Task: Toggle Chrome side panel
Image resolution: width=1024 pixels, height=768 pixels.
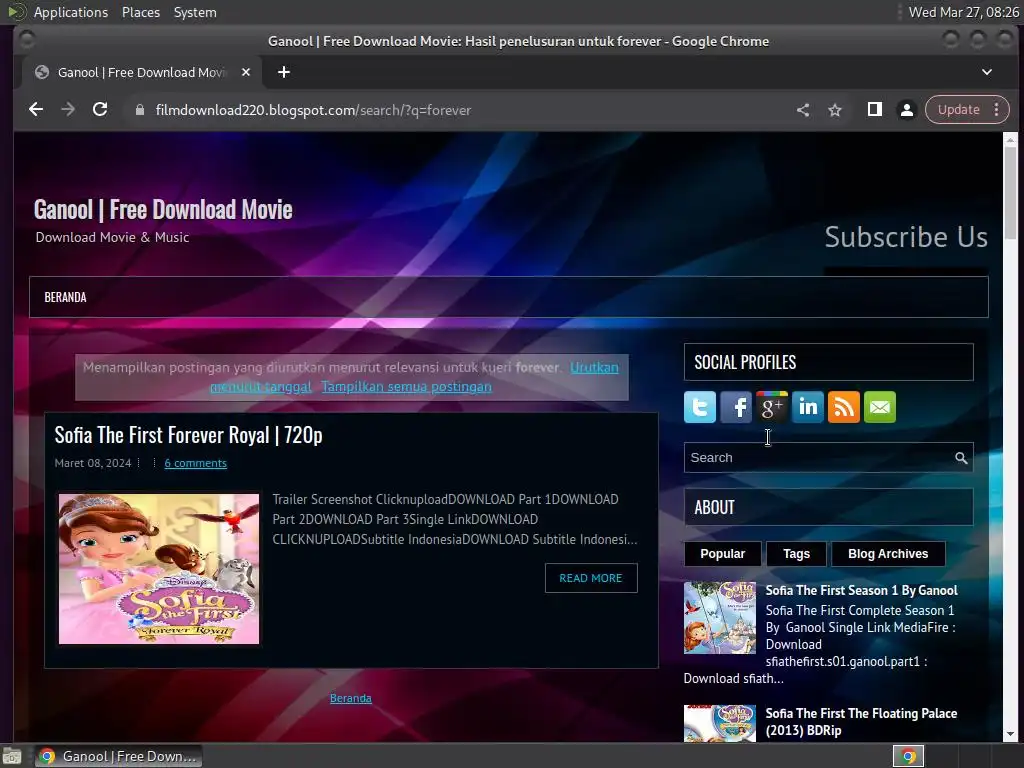Action: (x=874, y=110)
